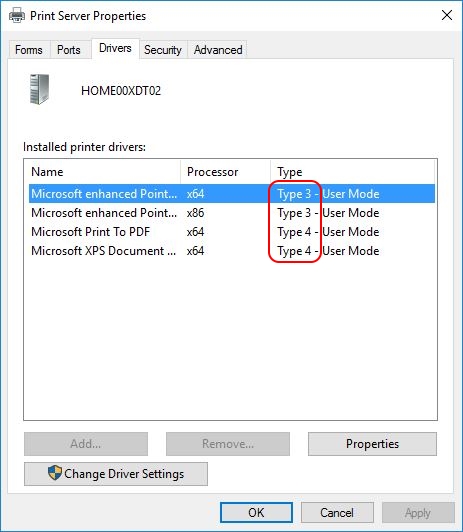Image resolution: width=463 pixels, height=532 pixels.
Task: Go to the Security tab
Action: (x=163, y=50)
